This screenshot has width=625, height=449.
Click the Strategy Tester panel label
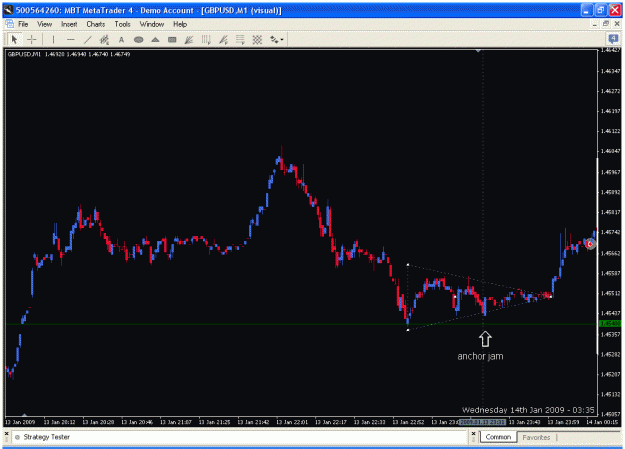(x=46, y=437)
